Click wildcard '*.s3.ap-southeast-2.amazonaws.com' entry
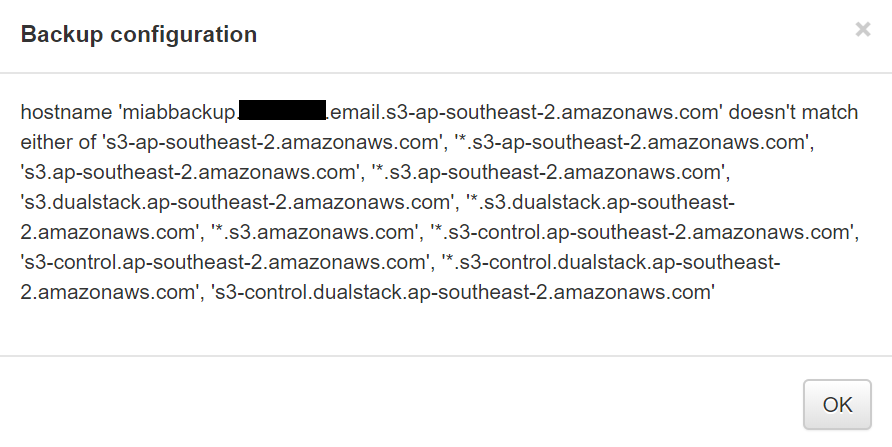Image resolution: width=892 pixels, height=447 pixels. (548, 172)
